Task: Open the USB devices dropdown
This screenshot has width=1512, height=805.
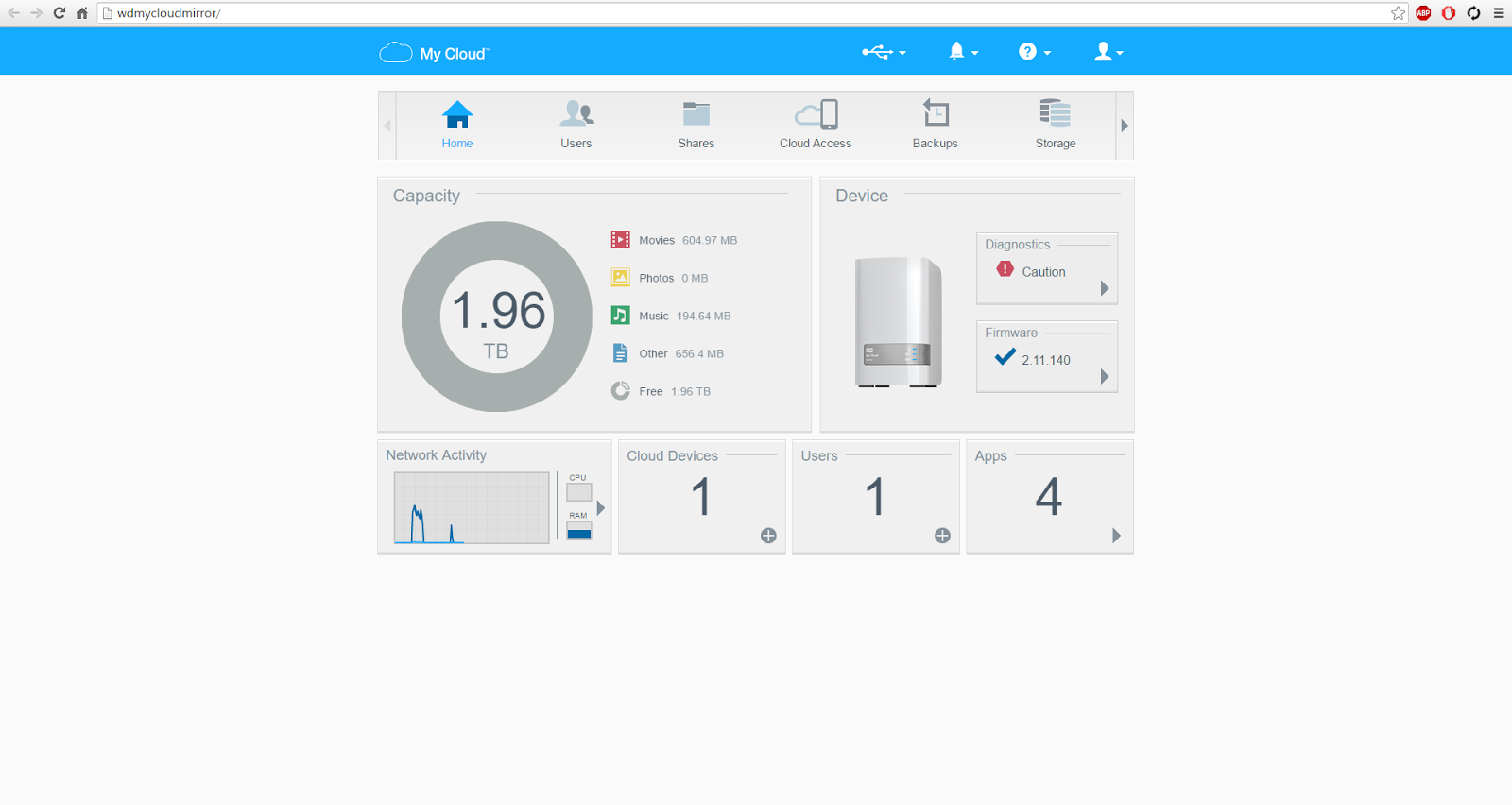Action: 884,52
